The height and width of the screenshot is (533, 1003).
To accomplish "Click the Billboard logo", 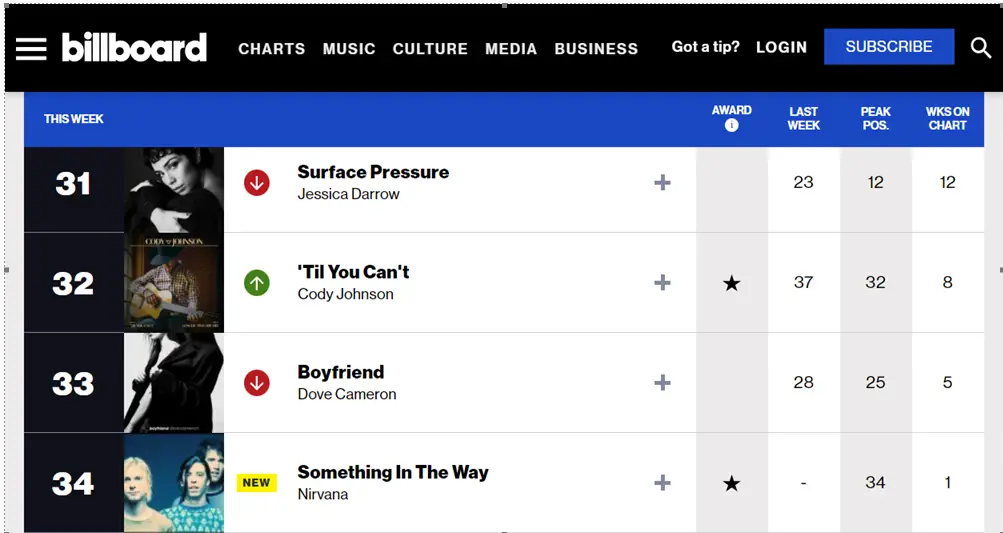I will 134,47.
